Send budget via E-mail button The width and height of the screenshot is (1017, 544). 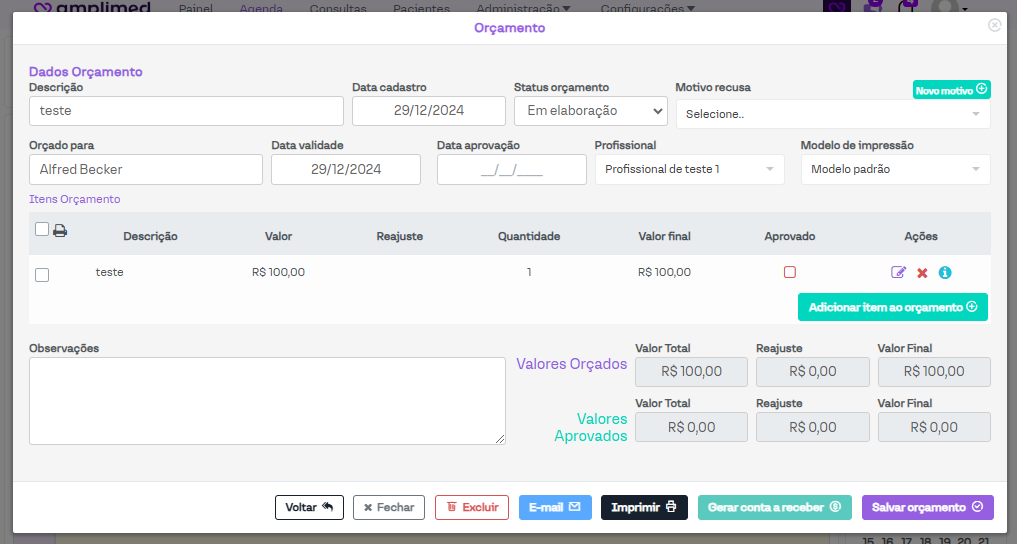555,507
